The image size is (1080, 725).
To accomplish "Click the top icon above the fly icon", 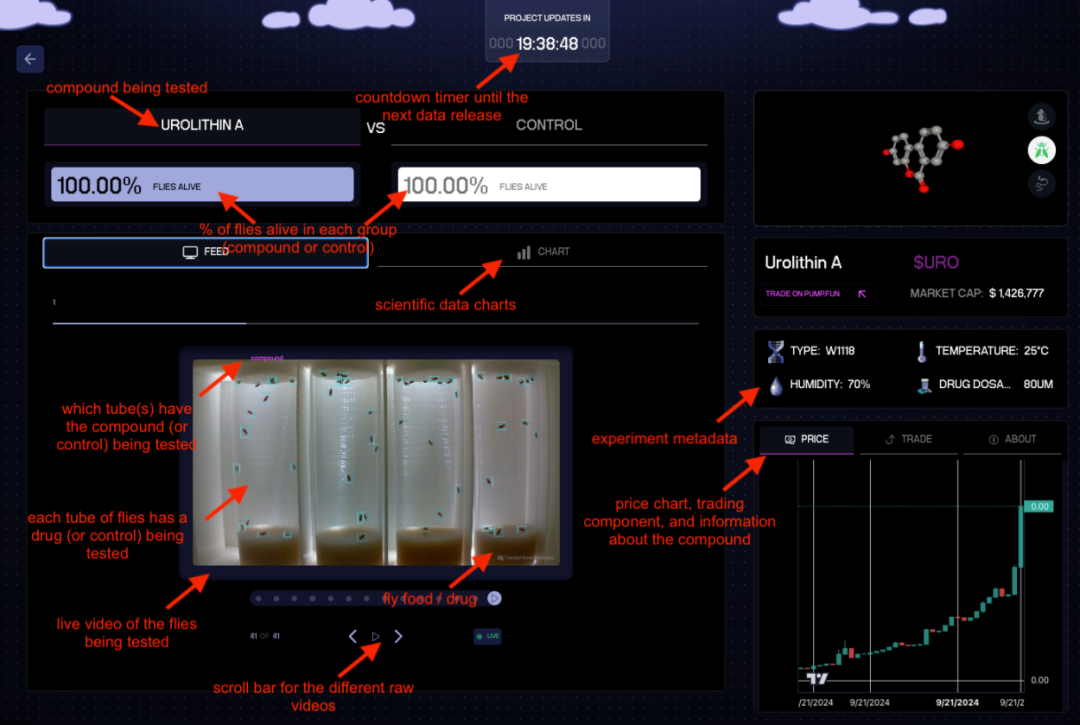I will pyautogui.click(x=1042, y=116).
